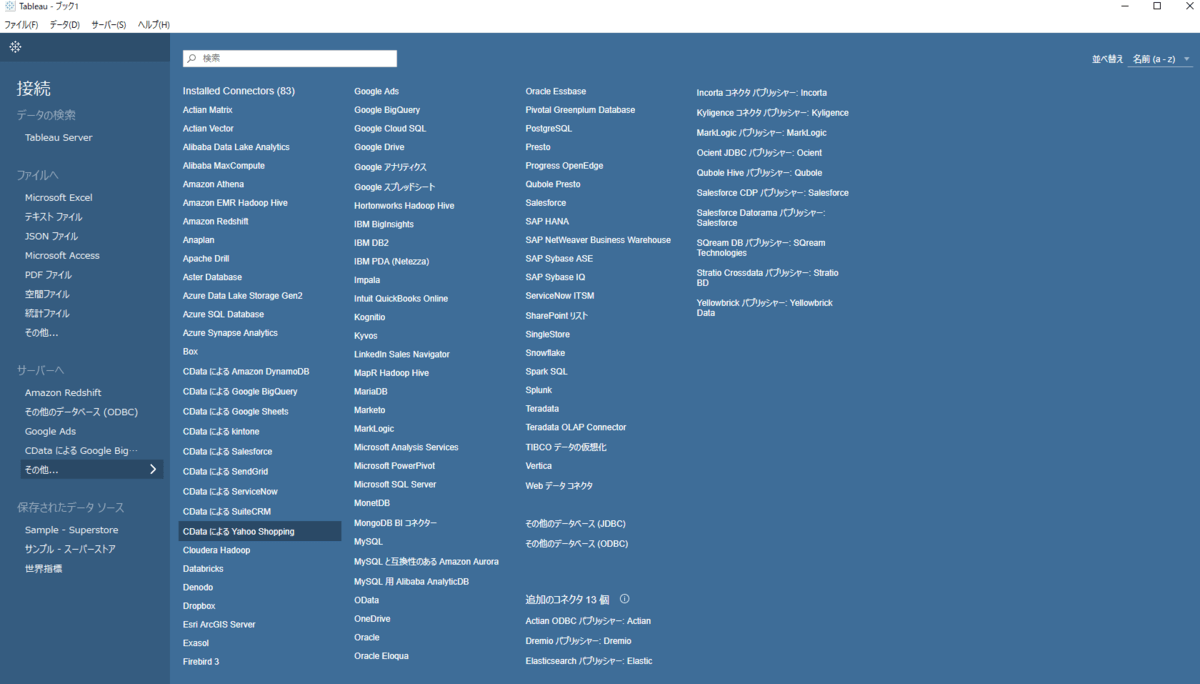Image resolution: width=1200 pixels, height=684 pixels.
Task: Select the Google BigQuery connector
Action: 387,110
